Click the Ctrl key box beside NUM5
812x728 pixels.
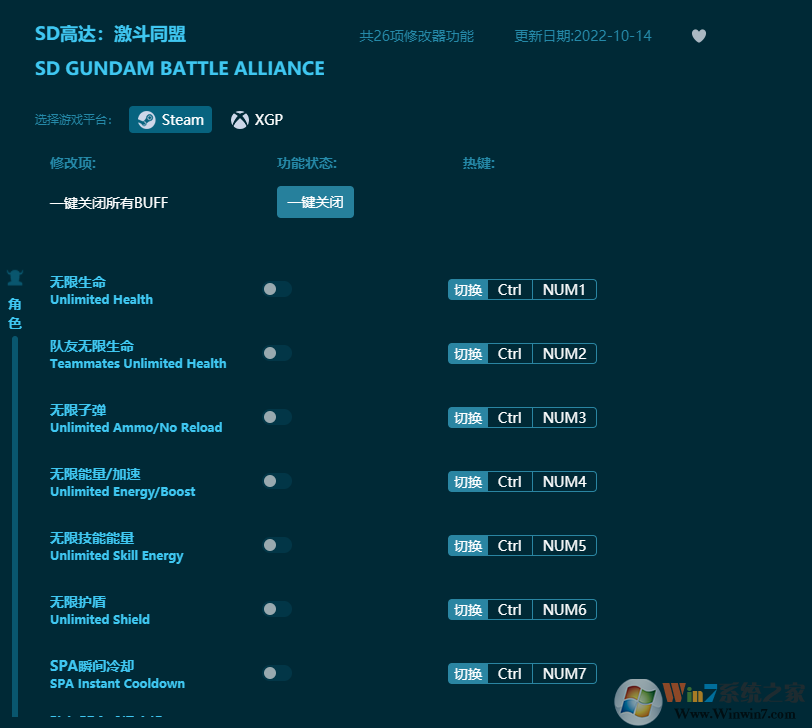(510, 546)
